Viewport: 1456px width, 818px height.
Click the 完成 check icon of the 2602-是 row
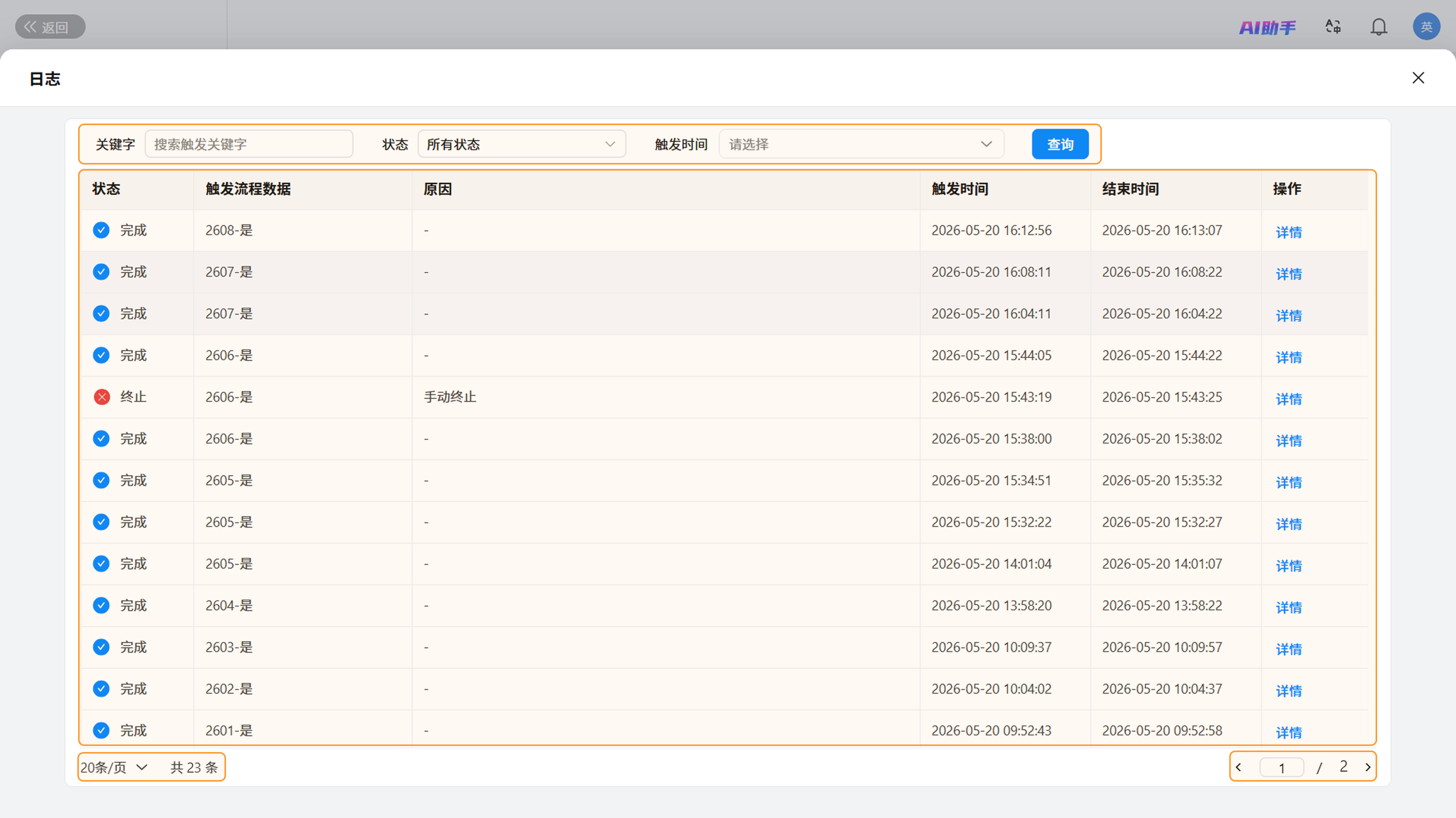pyautogui.click(x=101, y=689)
